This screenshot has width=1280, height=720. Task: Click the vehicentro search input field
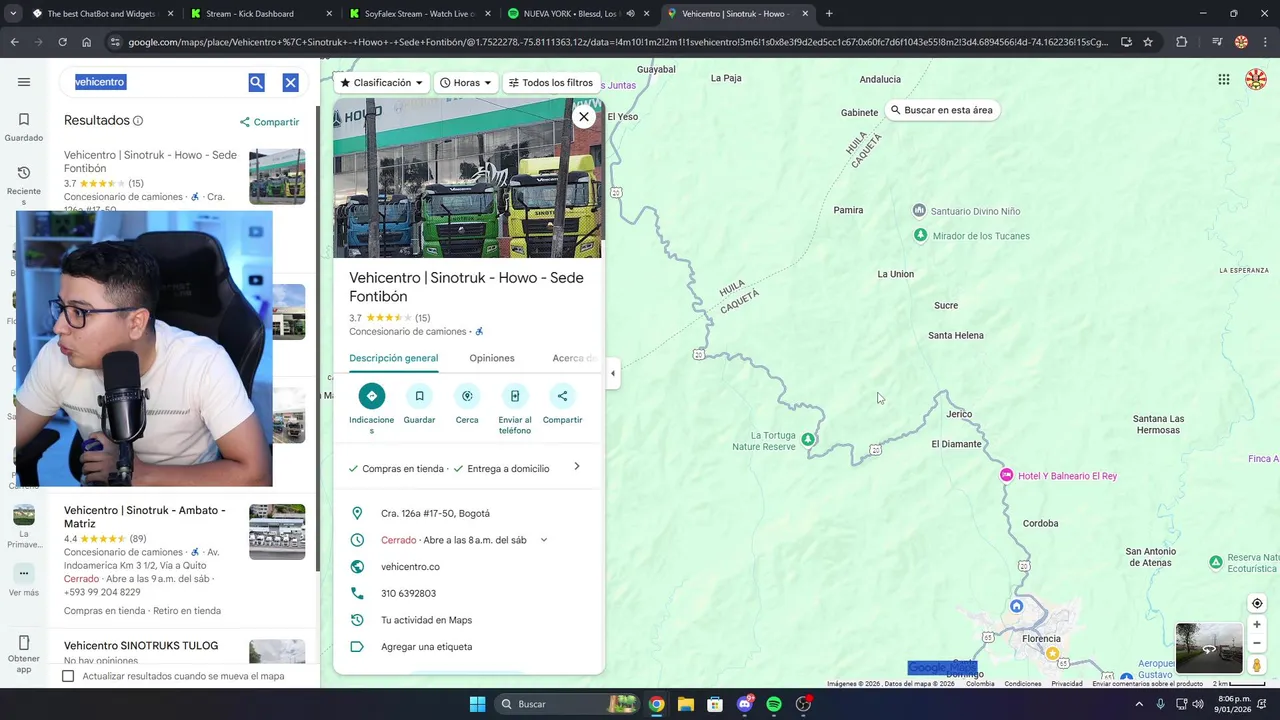pyautogui.click(x=155, y=82)
